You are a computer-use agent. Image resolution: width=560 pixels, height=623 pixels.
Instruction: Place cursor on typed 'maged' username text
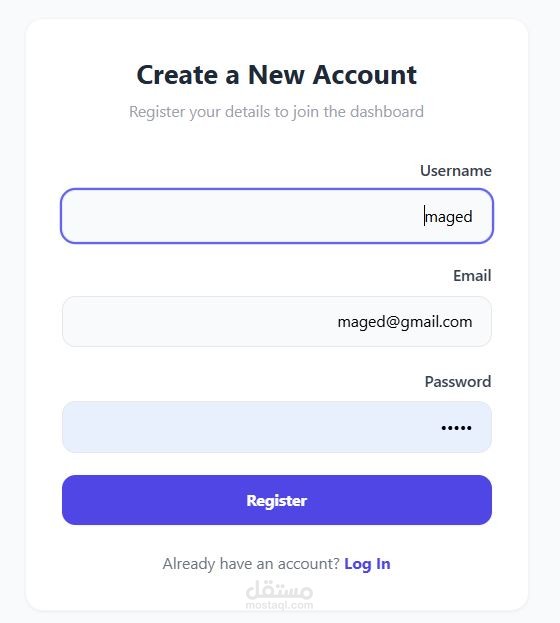[449, 217]
